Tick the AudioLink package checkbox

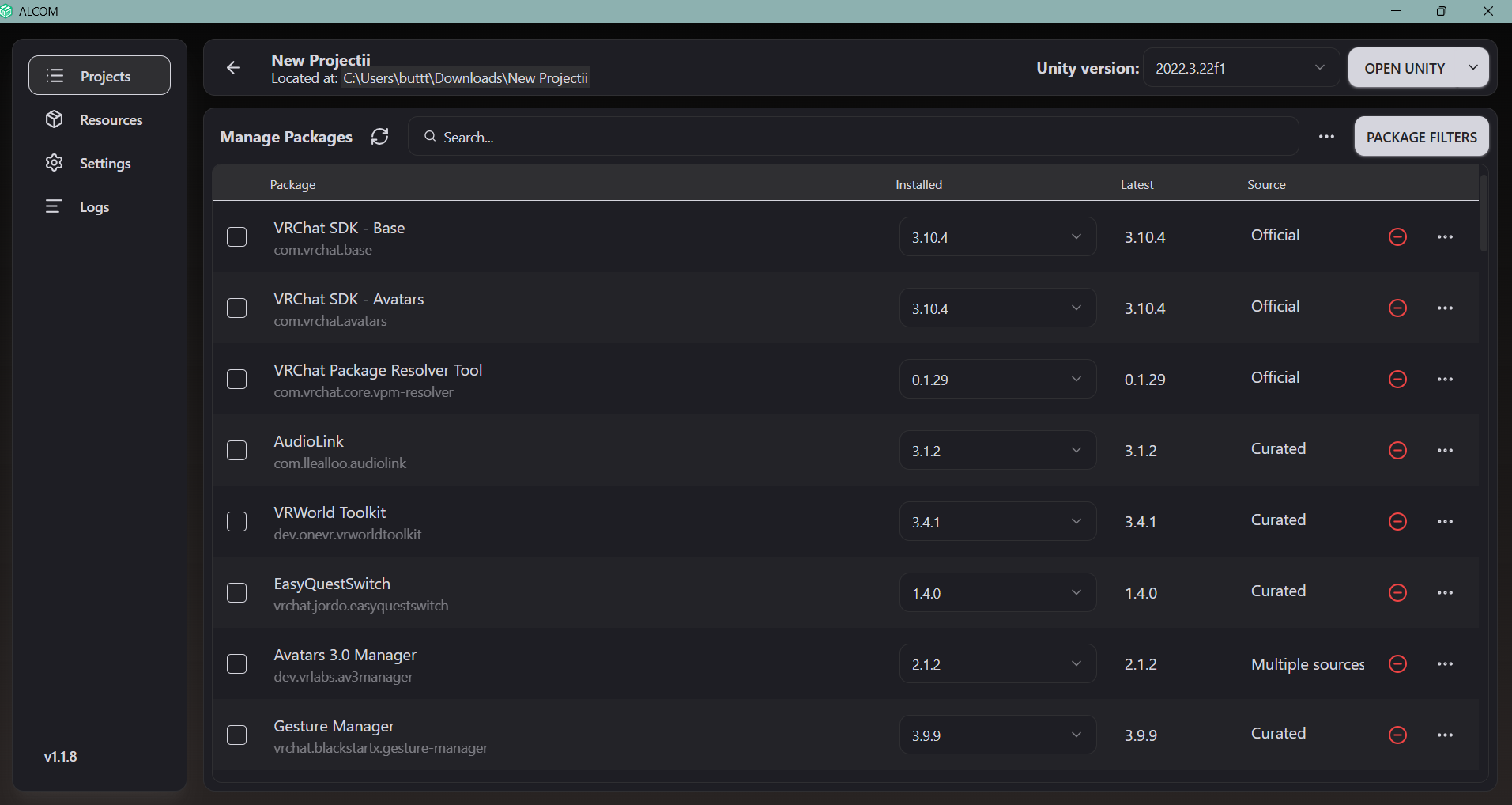[237, 450]
